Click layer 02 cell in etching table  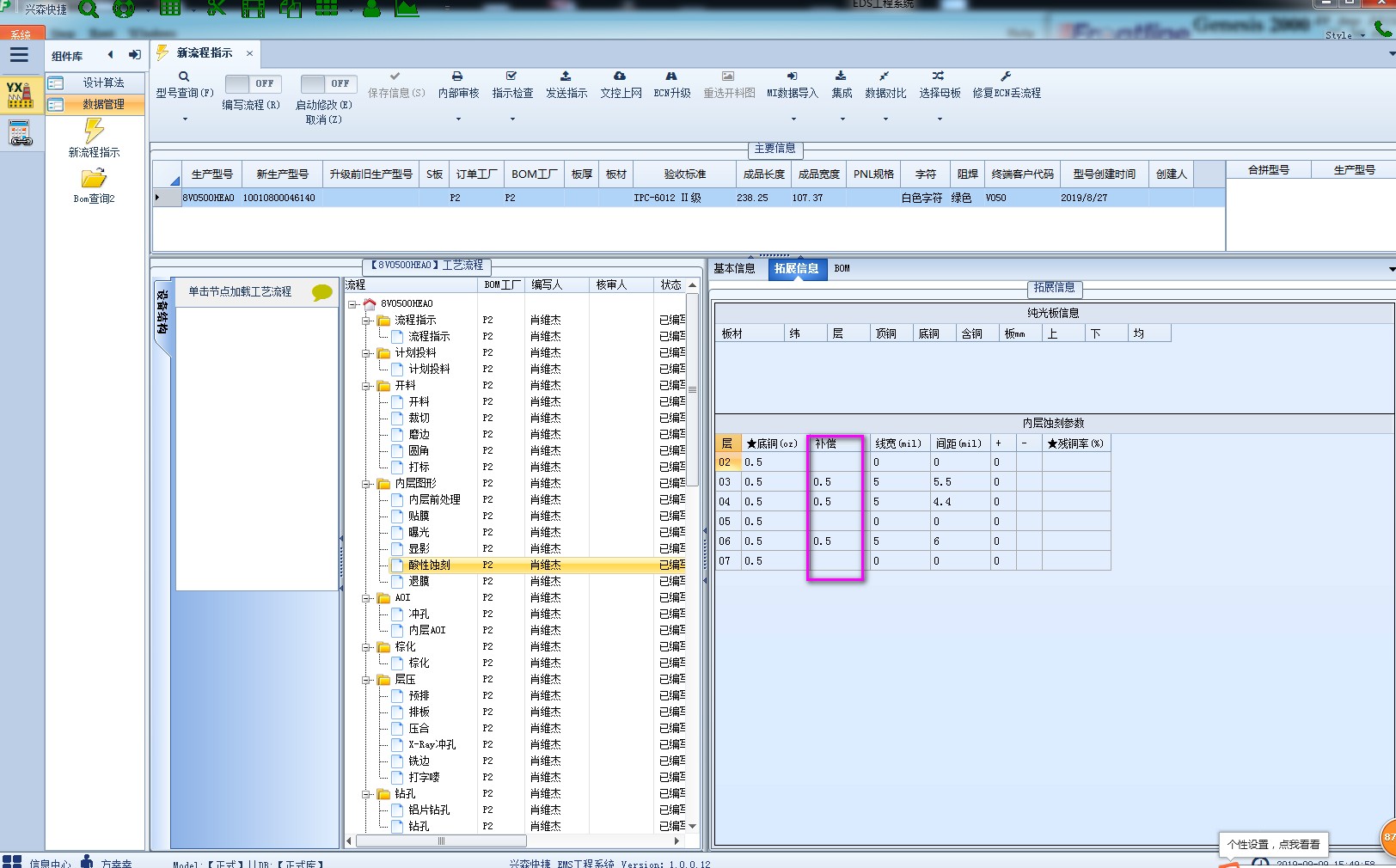pyautogui.click(x=727, y=462)
